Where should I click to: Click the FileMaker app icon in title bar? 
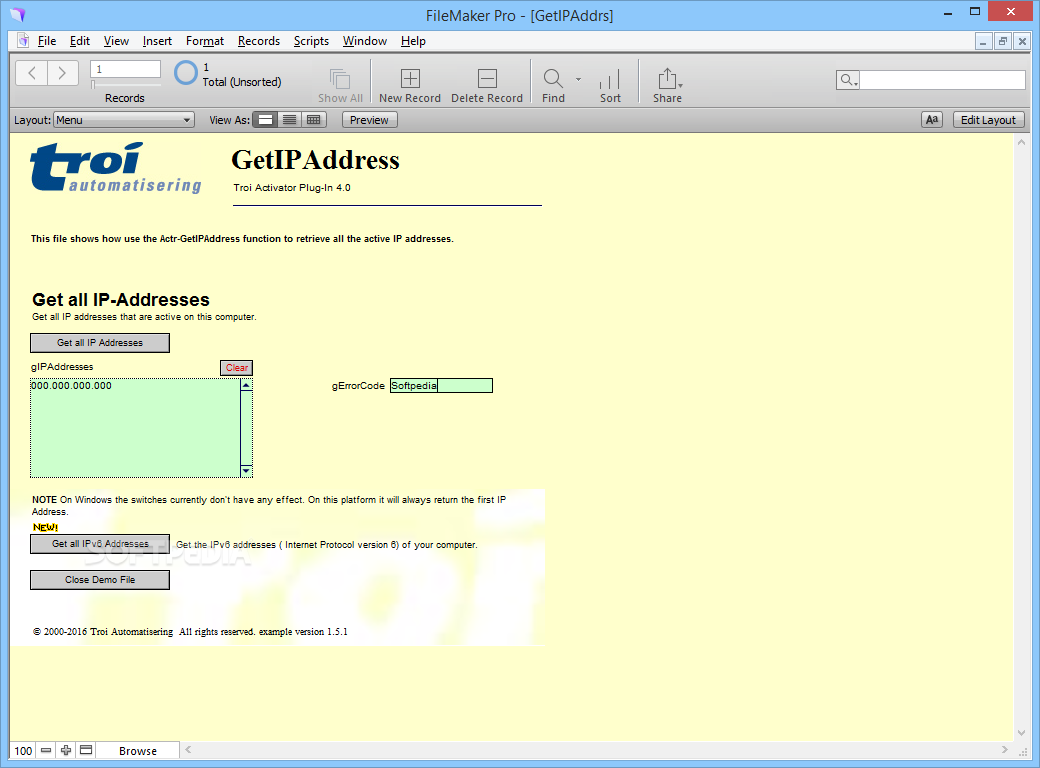(18, 15)
